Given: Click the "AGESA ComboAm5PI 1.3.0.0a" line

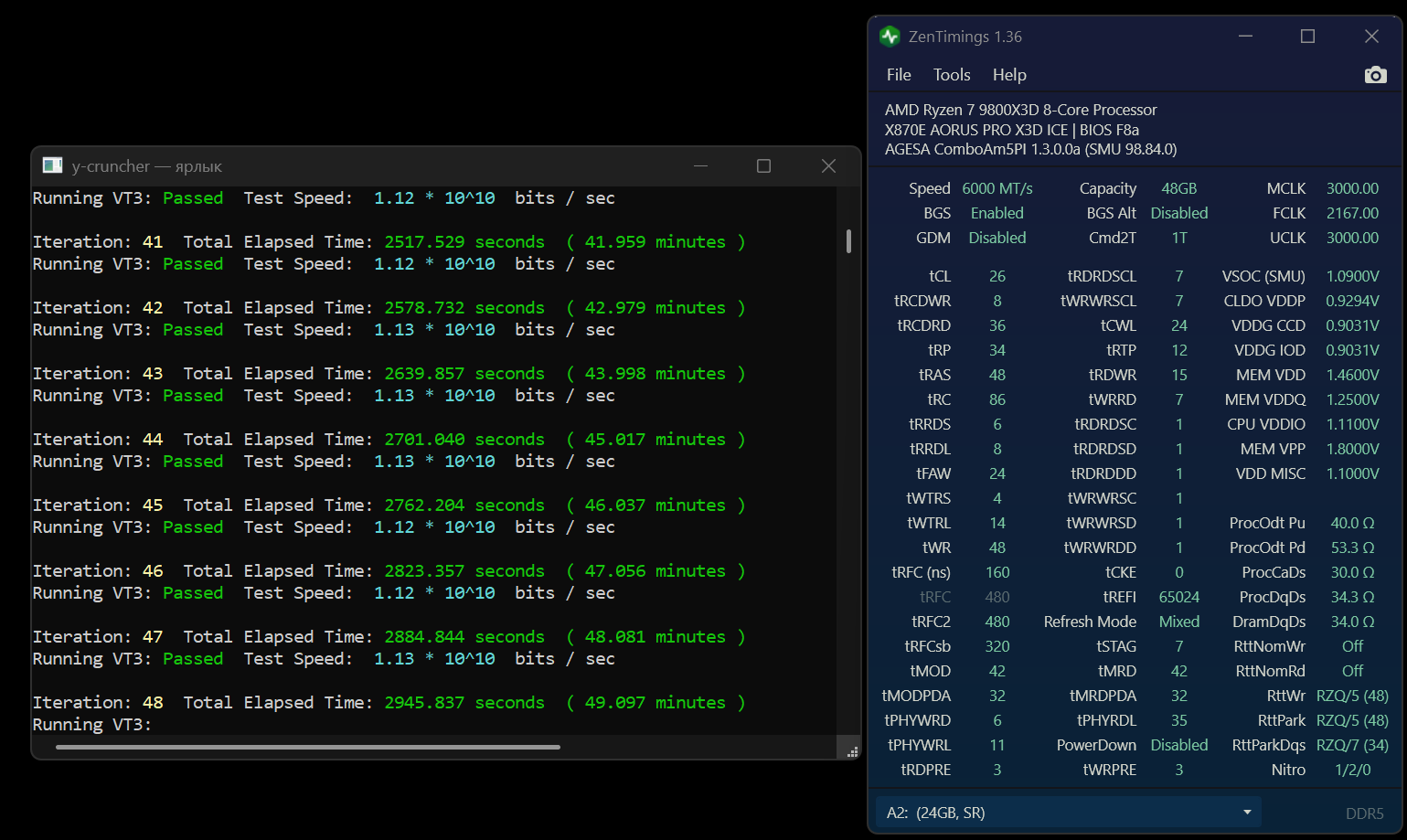Looking at the screenshot, I should [x=983, y=149].
